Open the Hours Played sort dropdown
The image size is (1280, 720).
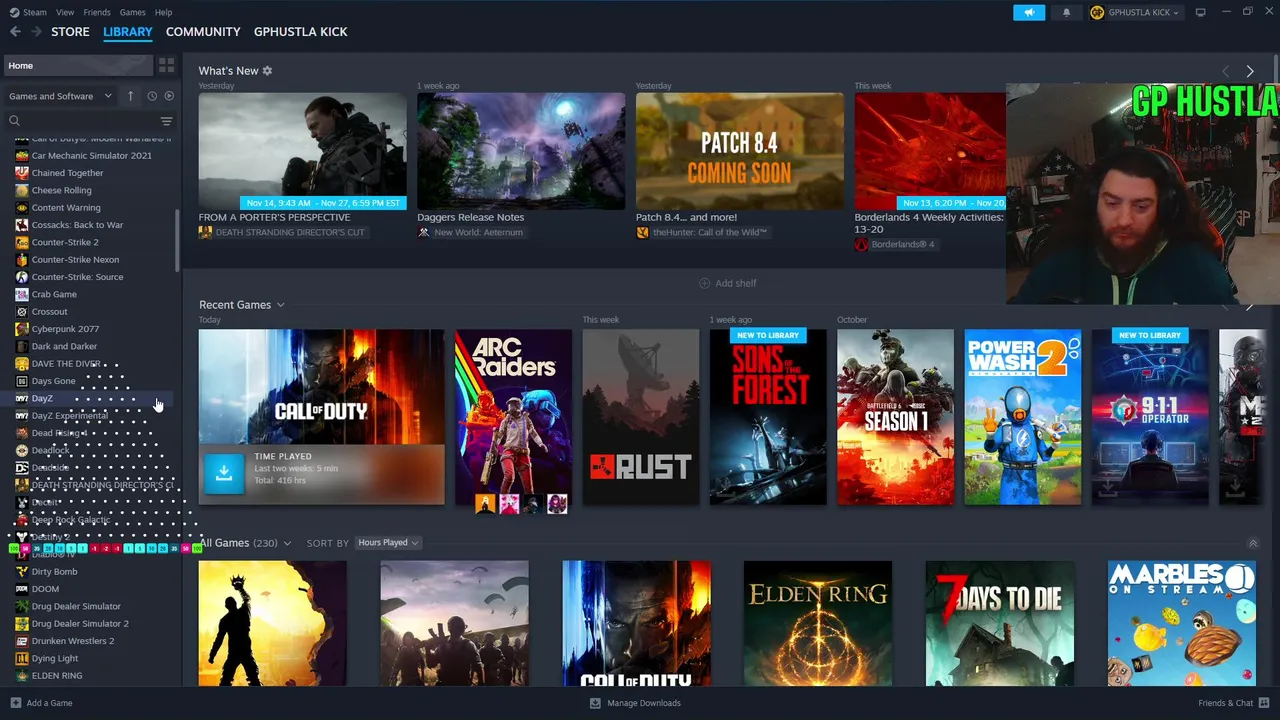(x=389, y=543)
